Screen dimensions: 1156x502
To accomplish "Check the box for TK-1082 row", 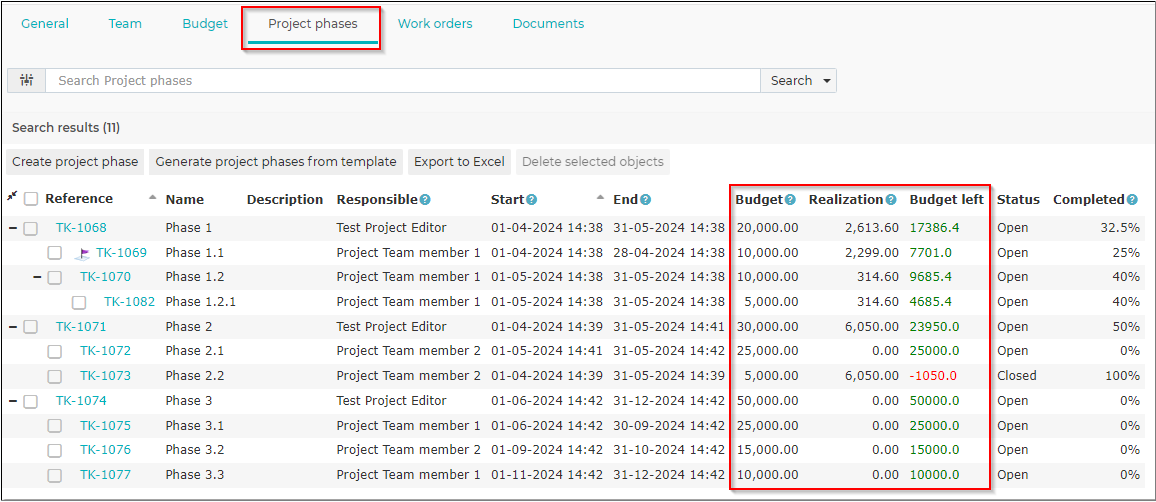I will pos(79,302).
